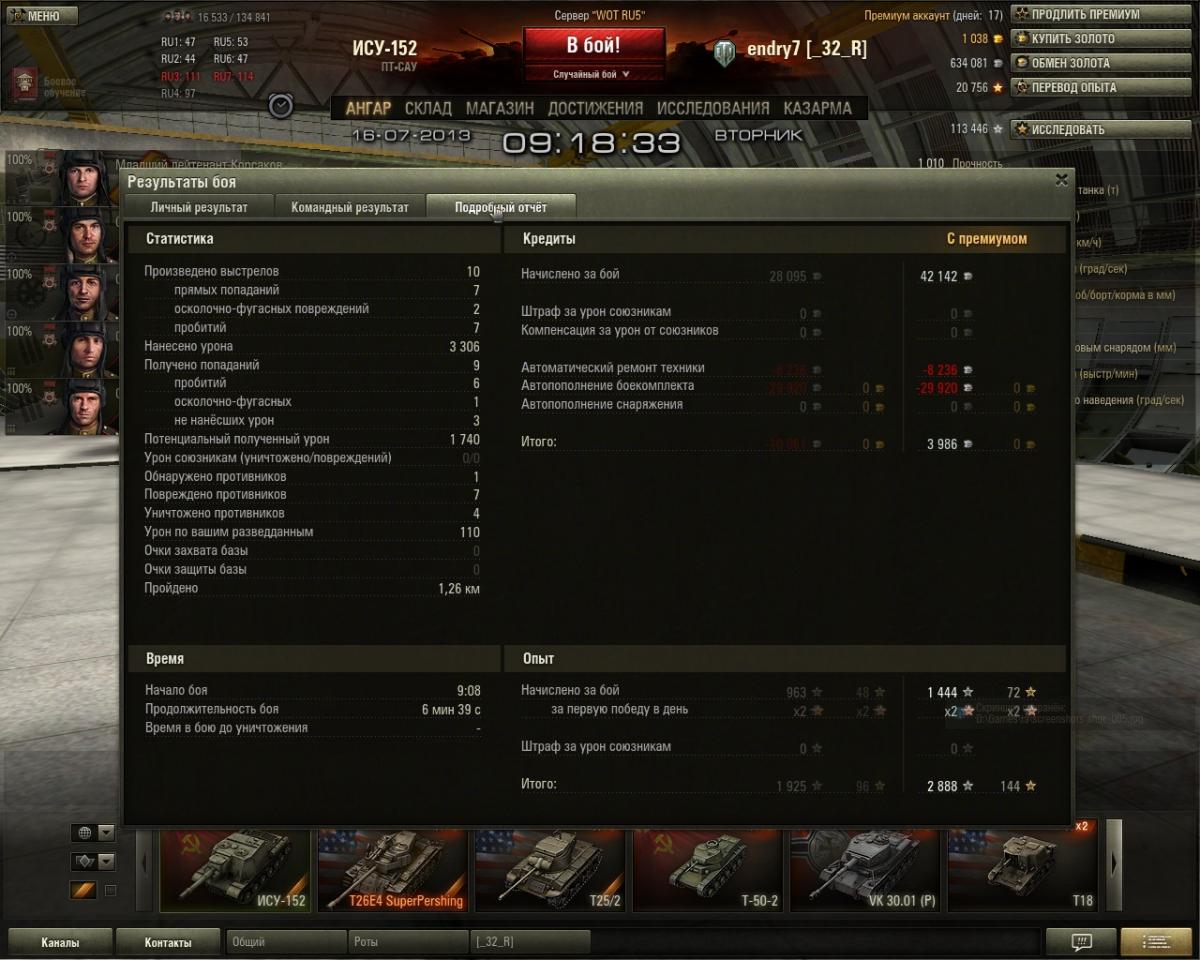Toggle the elite tanks orange stripe filter
The image size is (1200, 960).
[82, 890]
